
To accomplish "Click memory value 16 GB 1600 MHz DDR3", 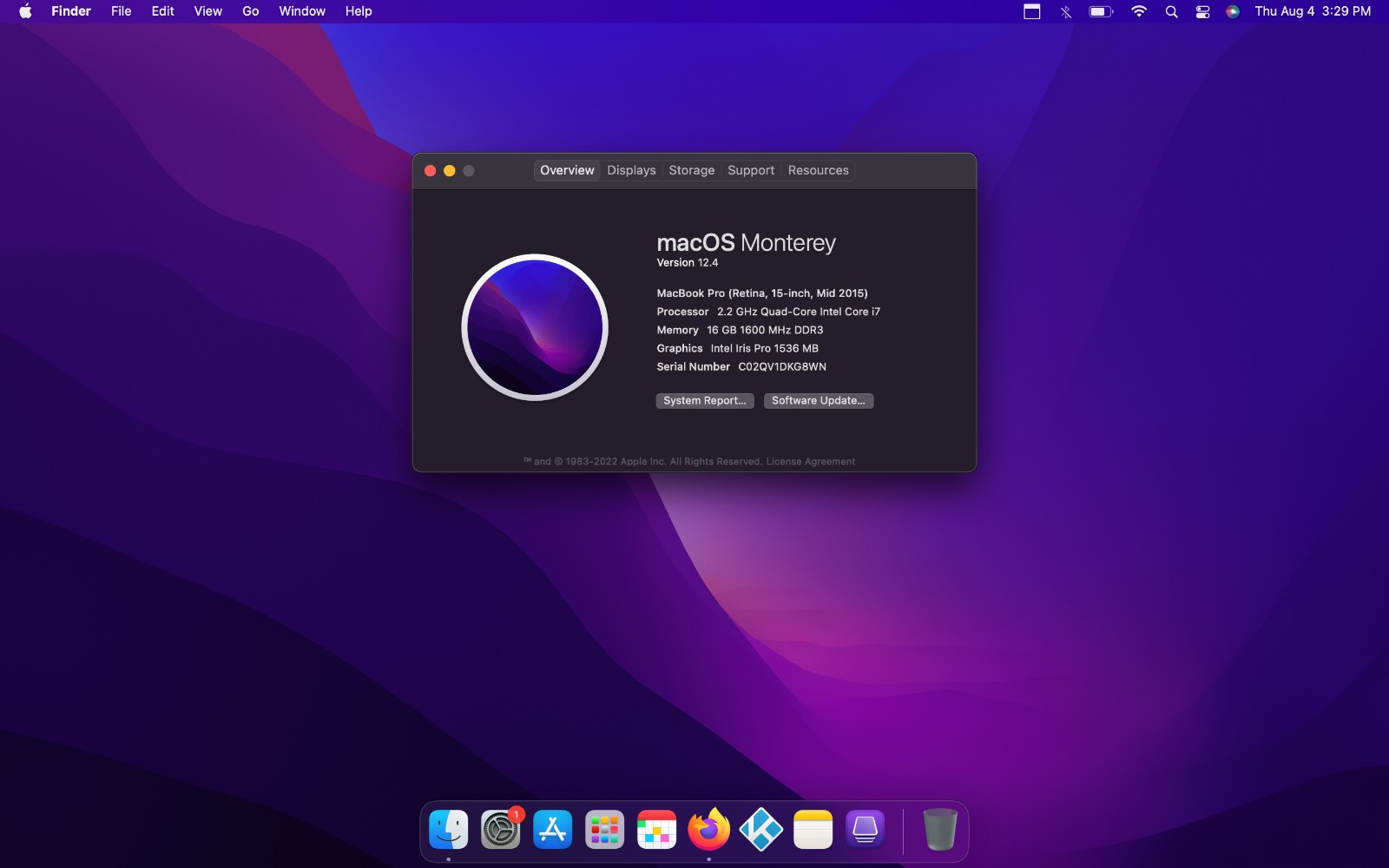I will click(765, 330).
